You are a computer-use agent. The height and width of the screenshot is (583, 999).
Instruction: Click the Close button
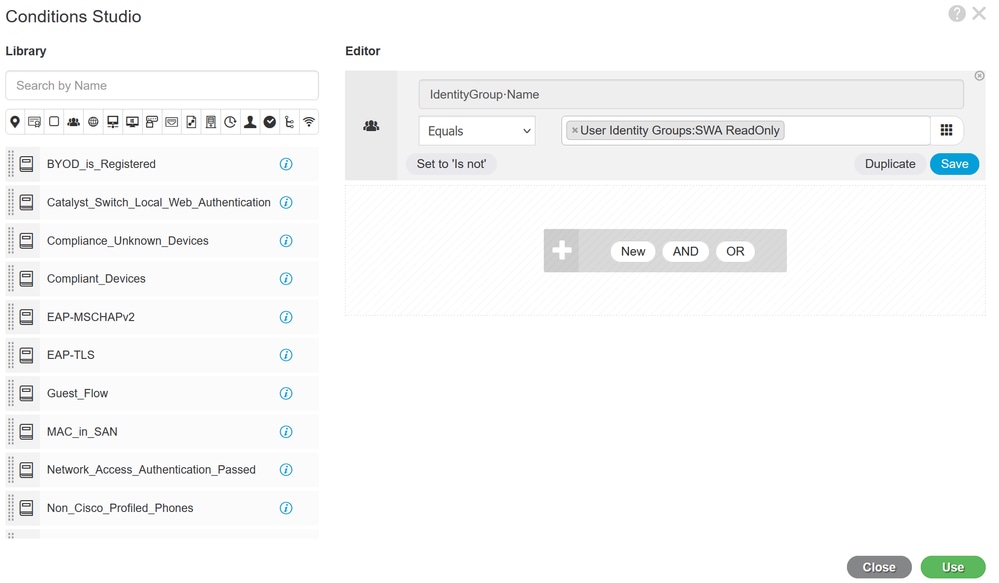tap(879, 567)
